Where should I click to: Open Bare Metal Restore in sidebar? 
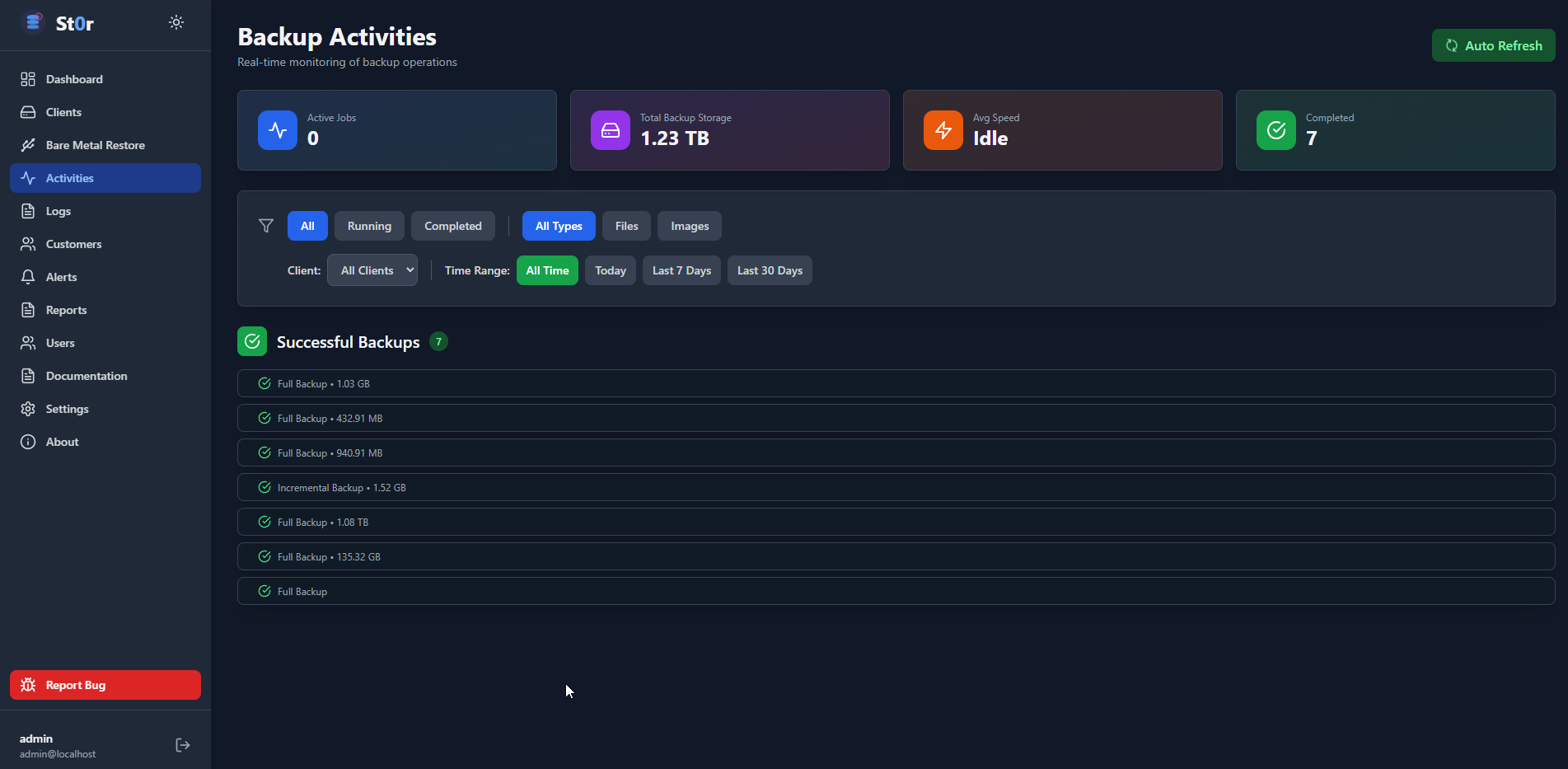click(x=96, y=145)
